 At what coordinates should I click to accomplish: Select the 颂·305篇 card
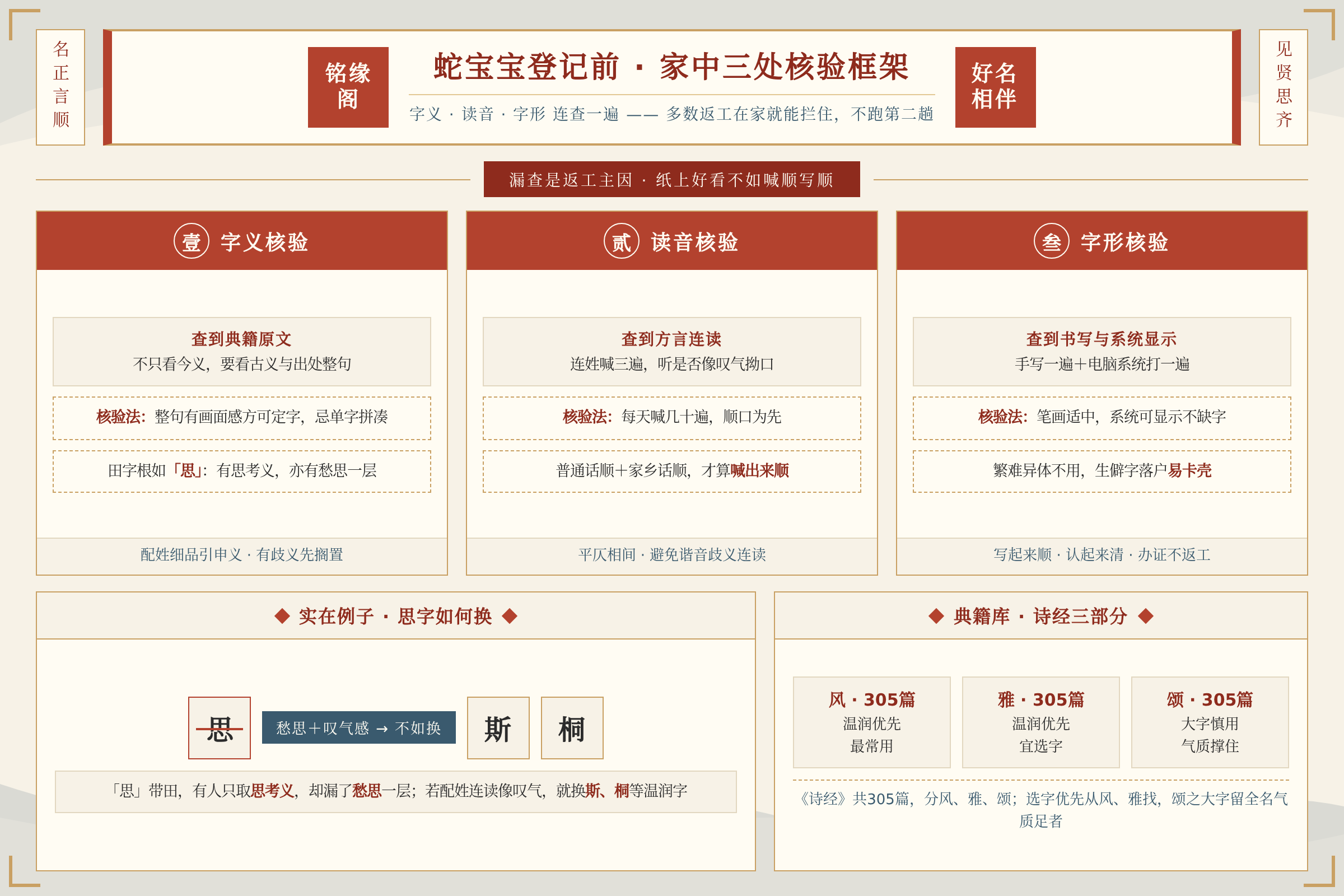click(1210, 722)
